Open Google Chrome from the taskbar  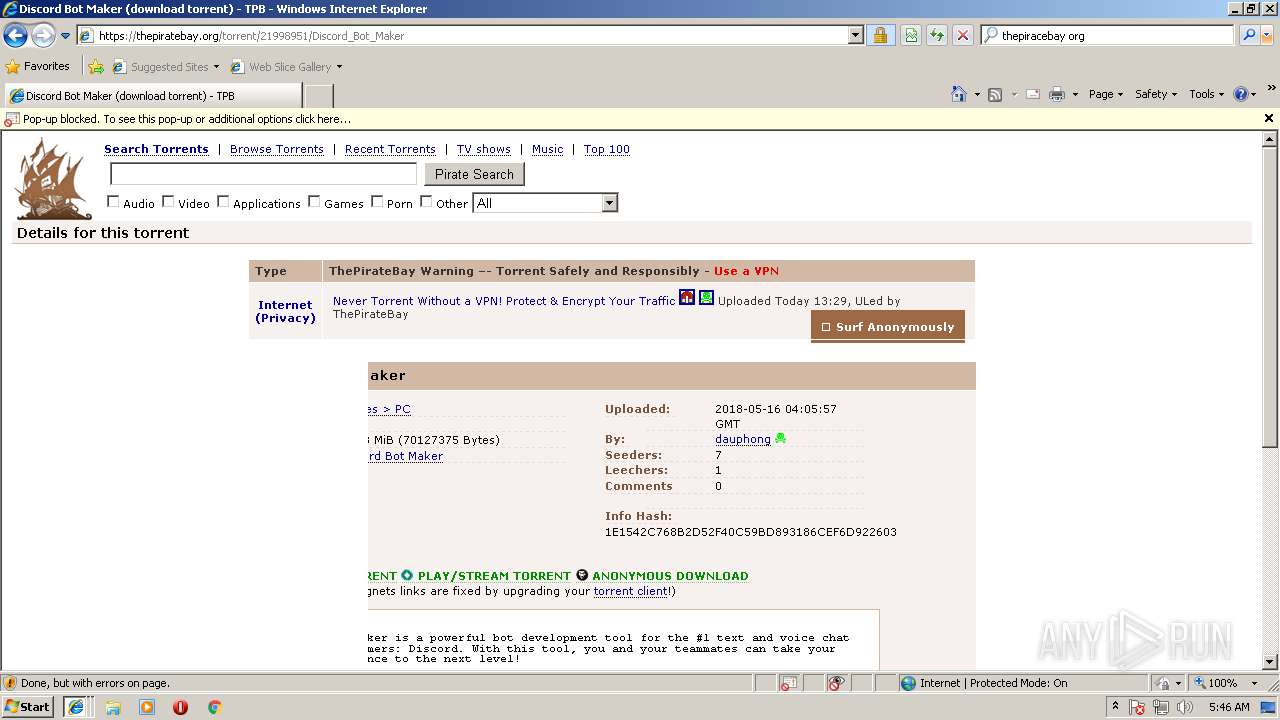[x=214, y=707]
